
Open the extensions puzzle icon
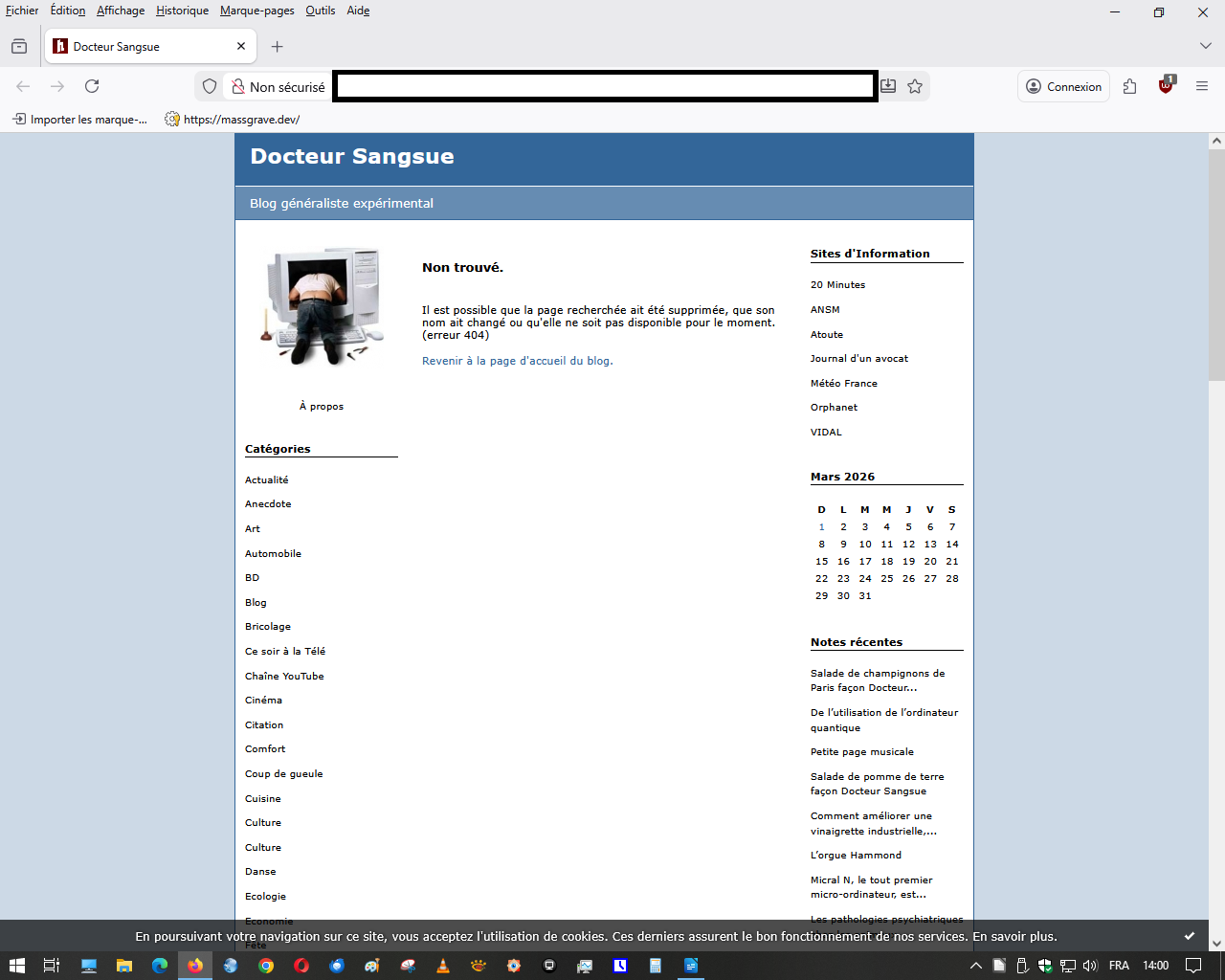[1129, 86]
